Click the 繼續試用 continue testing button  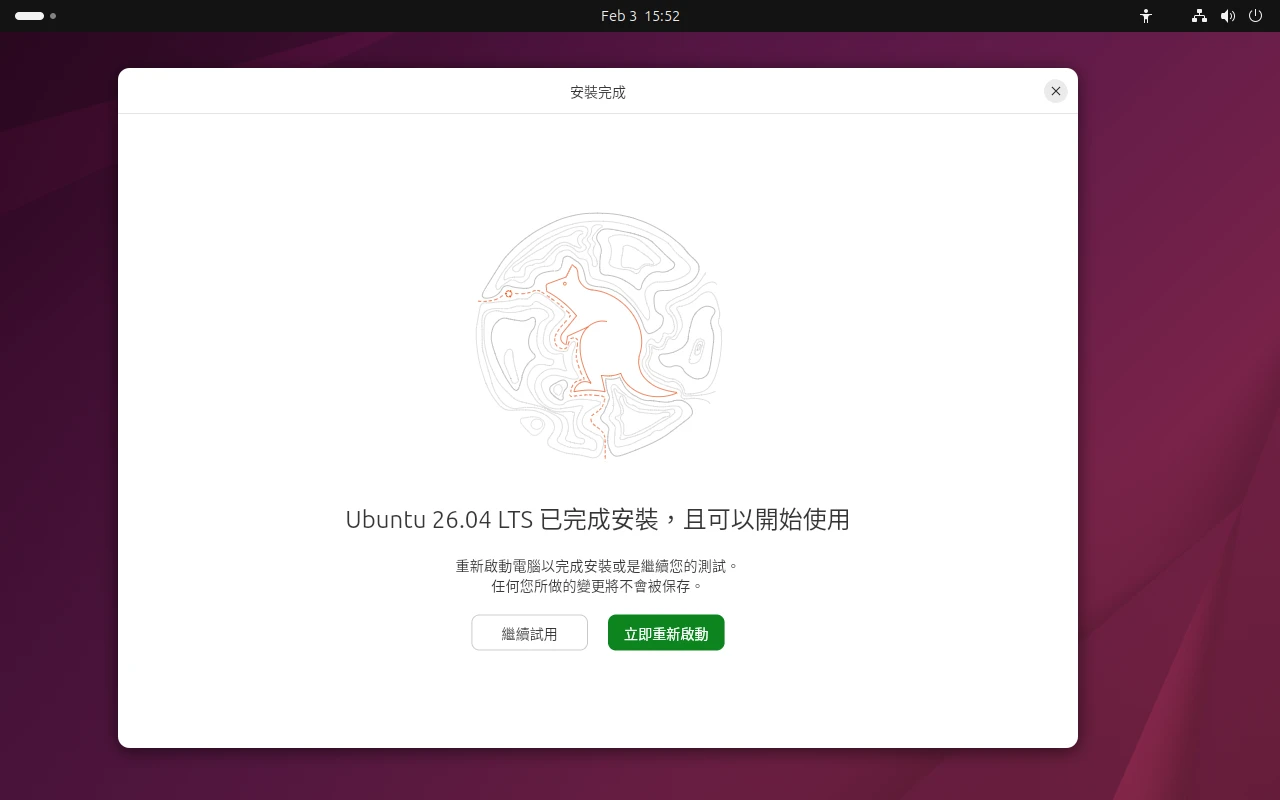click(x=529, y=633)
